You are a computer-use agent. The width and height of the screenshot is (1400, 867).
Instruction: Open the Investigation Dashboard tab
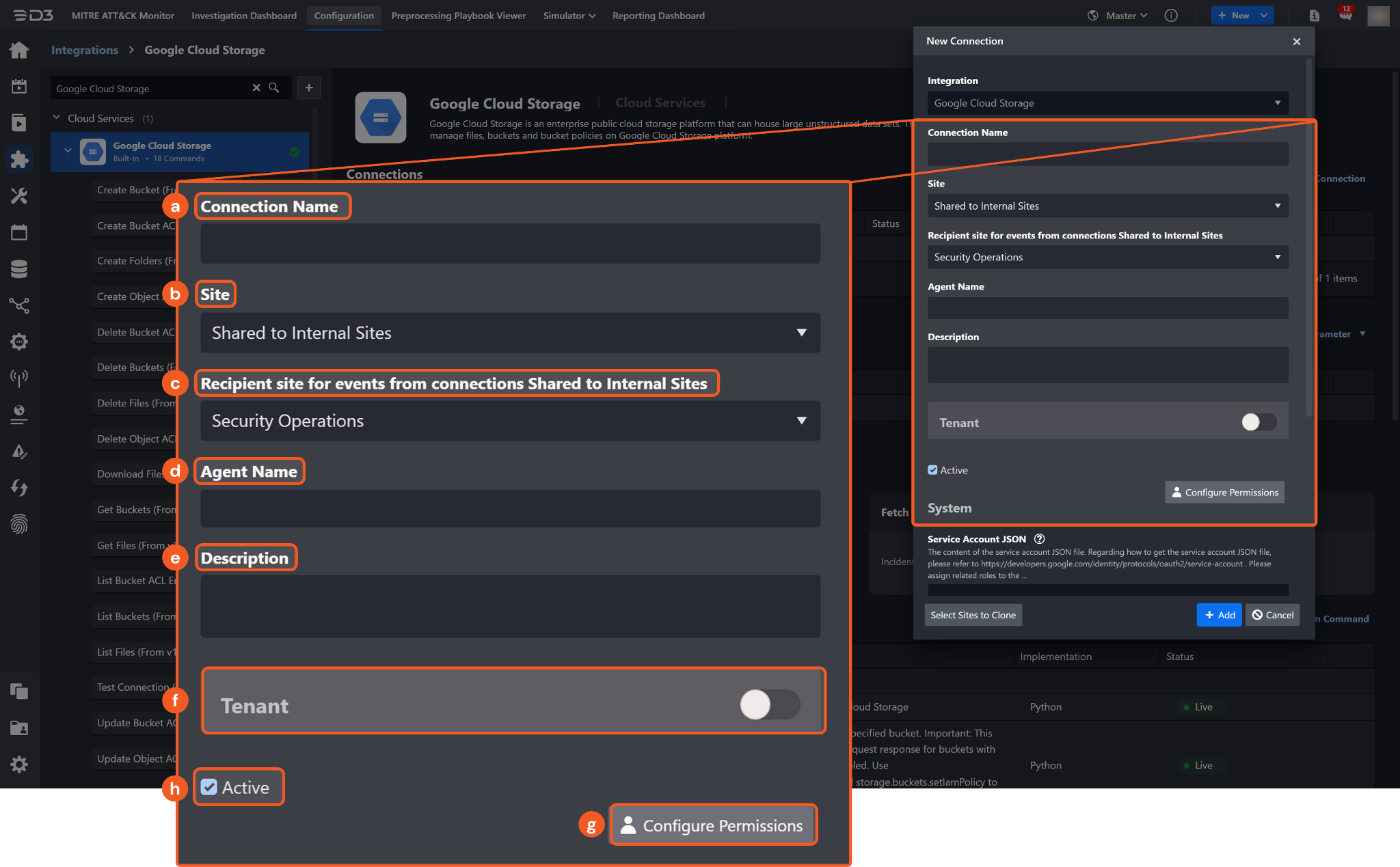click(x=244, y=15)
